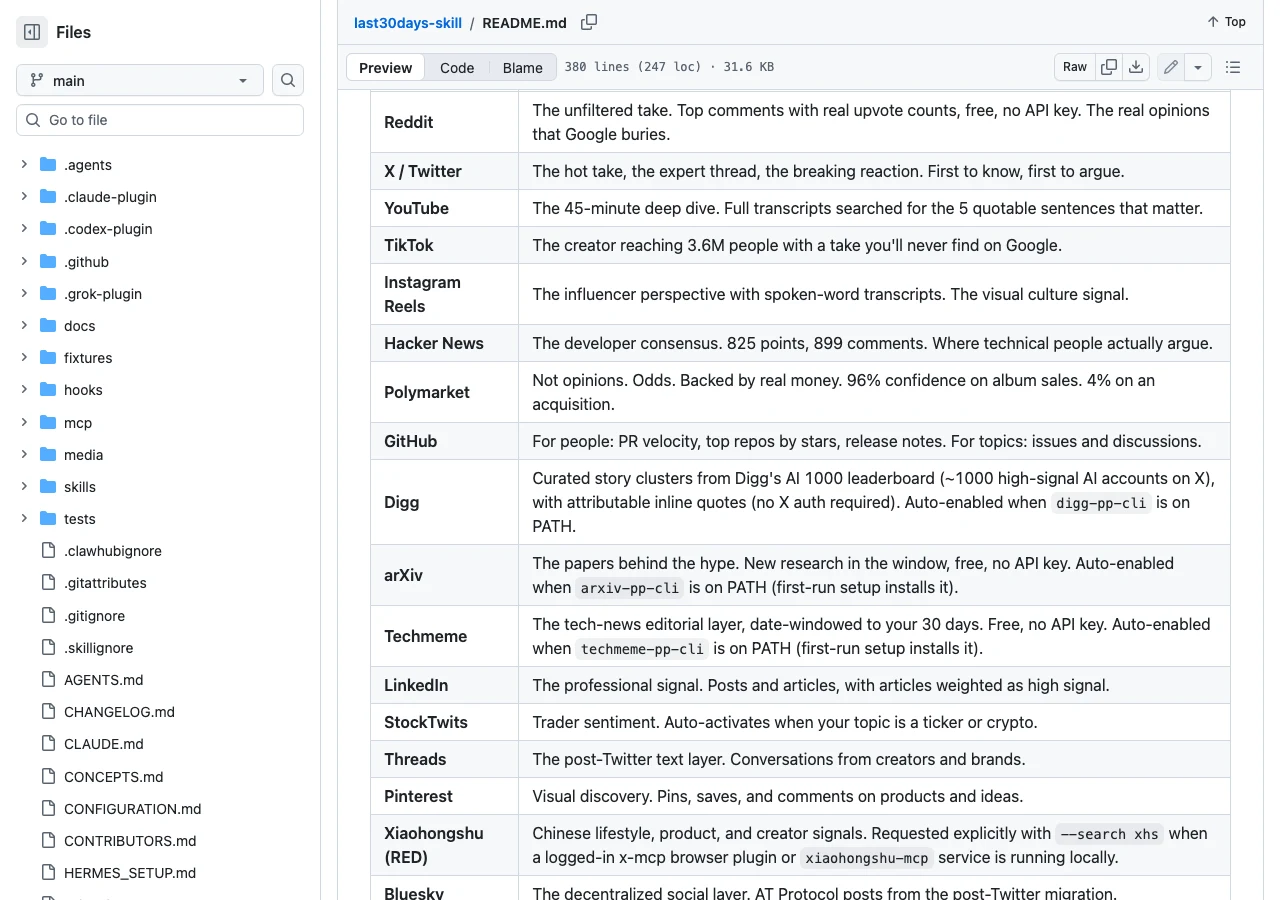Edit this file with pencil icon
Viewport: 1280px width, 900px height.
[1171, 67]
